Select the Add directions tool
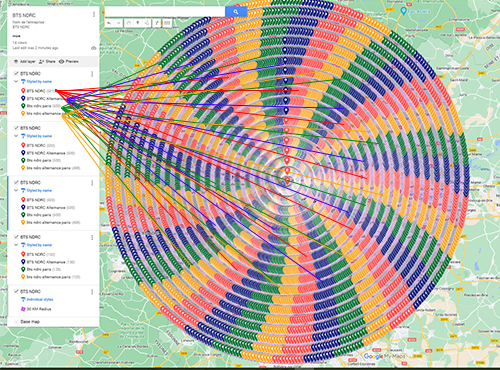This screenshot has width=500, height=370. point(157,23)
